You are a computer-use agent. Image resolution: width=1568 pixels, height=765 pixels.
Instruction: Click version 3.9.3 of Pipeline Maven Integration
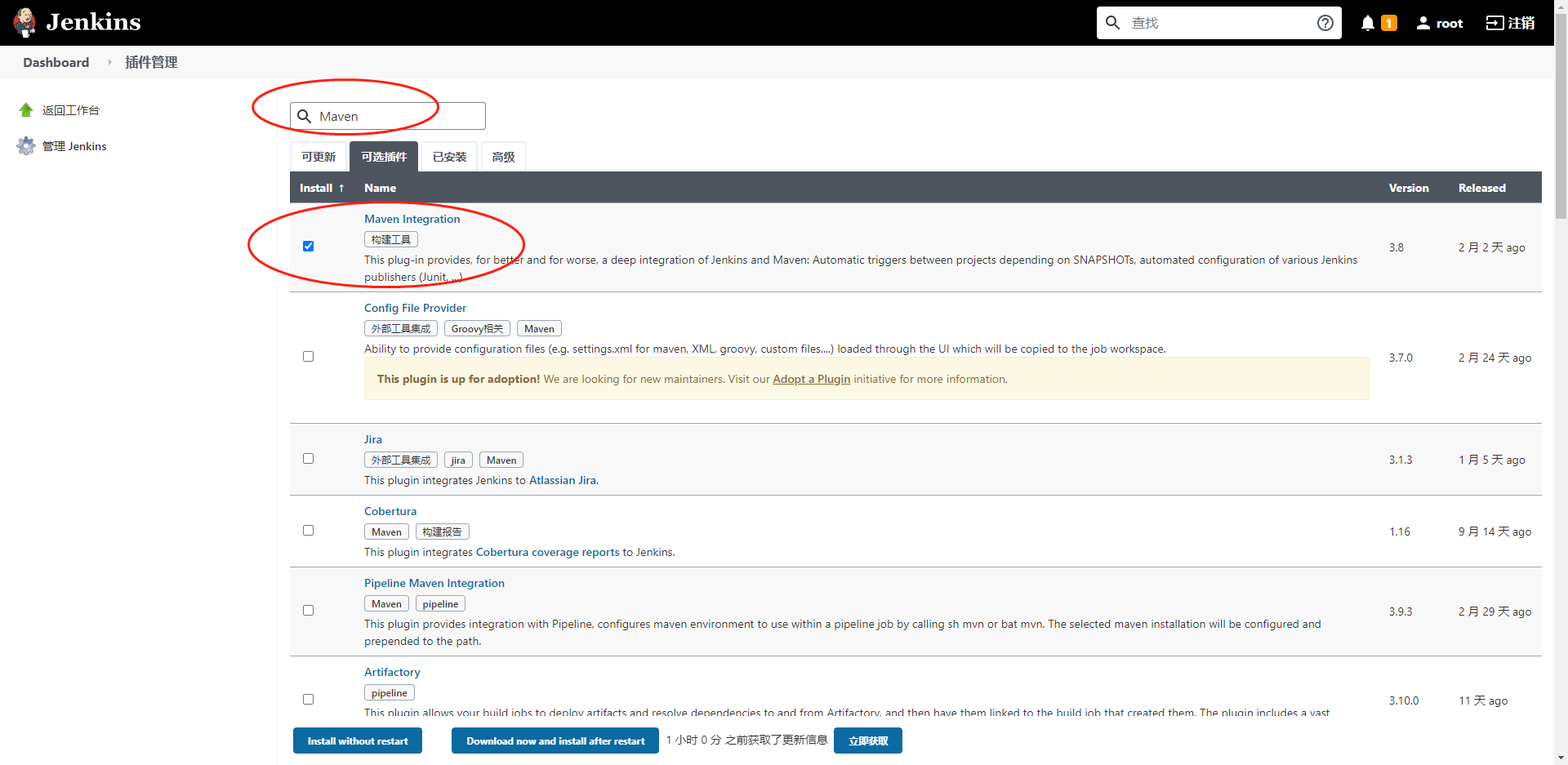[1401, 612]
